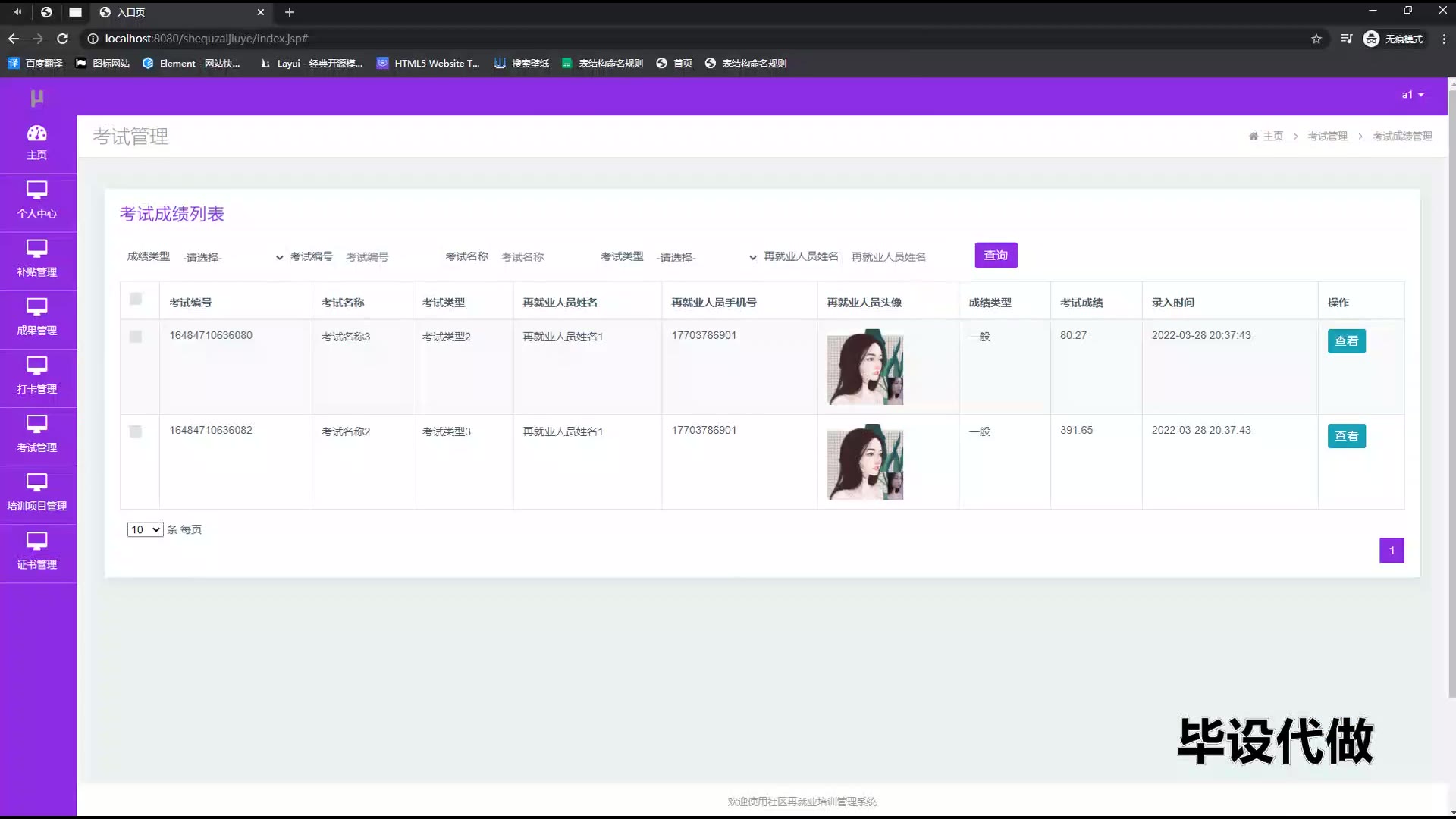Click the purple 查询 search button

[996, 256]
